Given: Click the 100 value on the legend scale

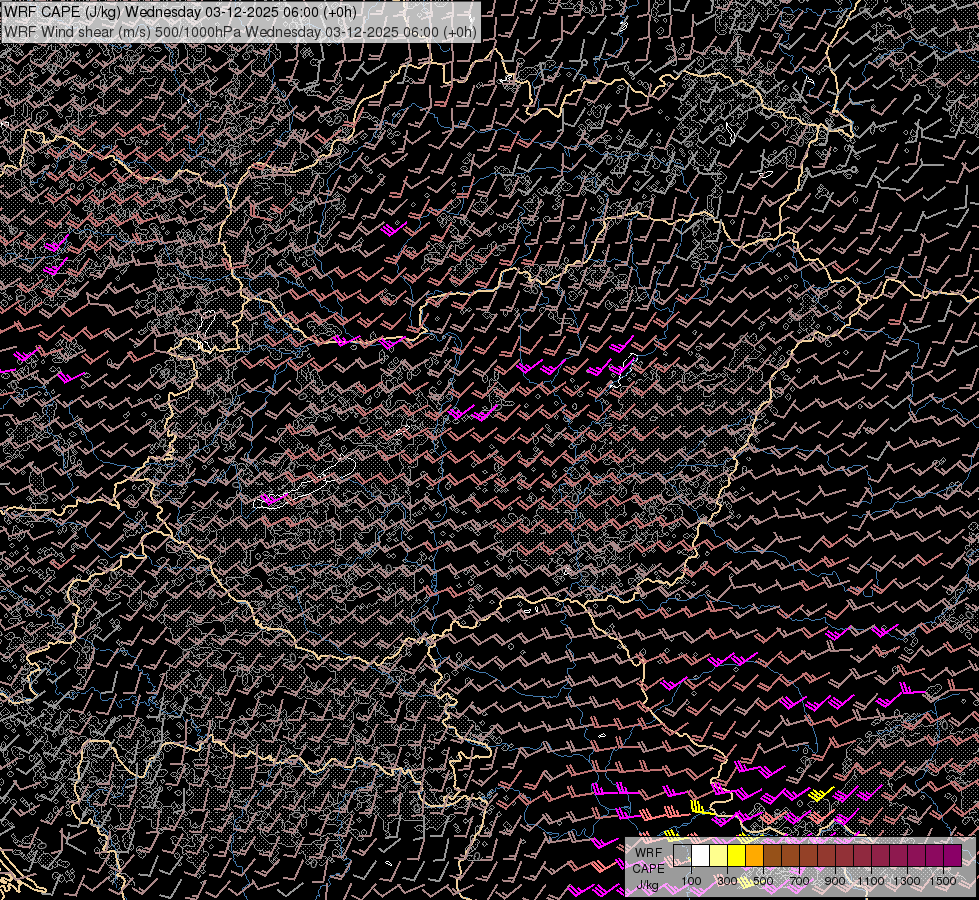Looking at the screenshot, I should click(x=691, y=881).
